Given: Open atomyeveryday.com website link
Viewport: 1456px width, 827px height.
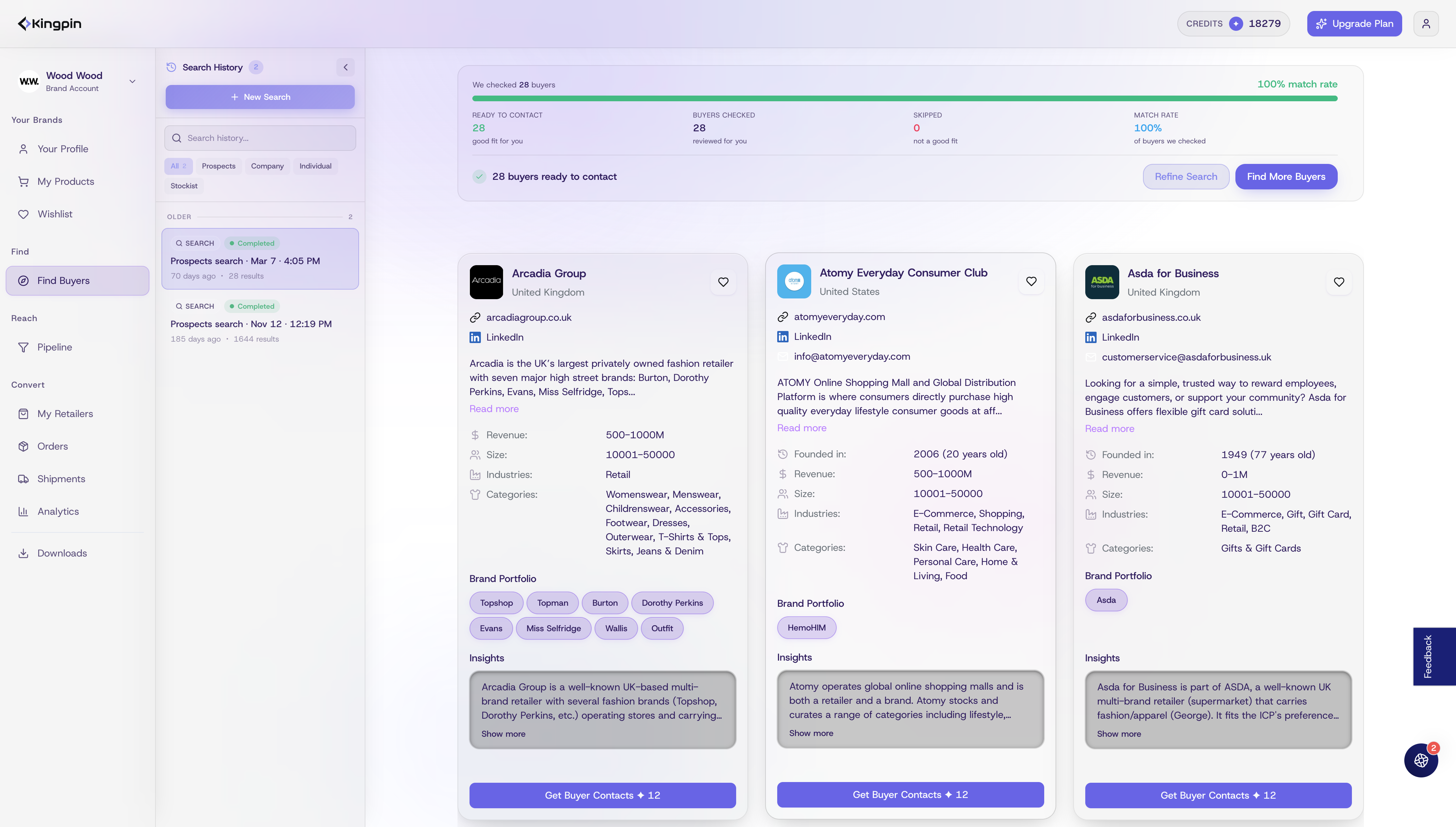Looking at the screenshot, I should point(839,317).
